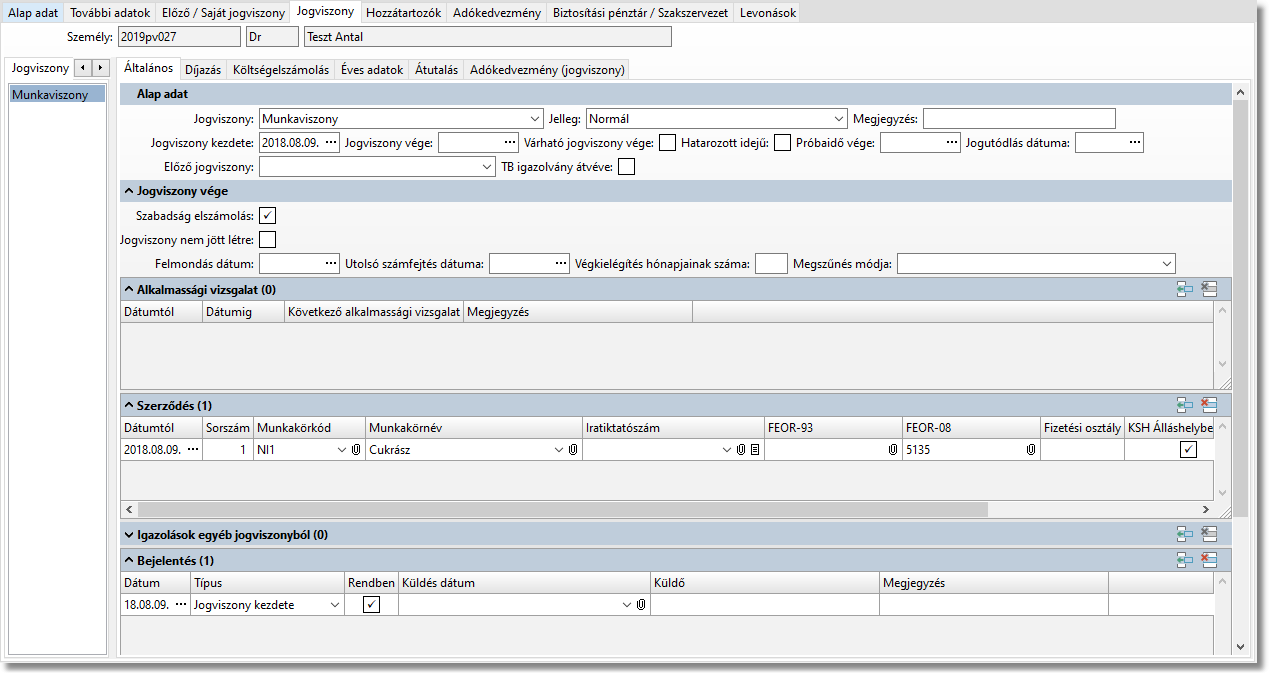The image size is (1269, 675).
Task: Delete row icon in Alkalmassági vizsgalat header
Action: (x=1209, y=289)
